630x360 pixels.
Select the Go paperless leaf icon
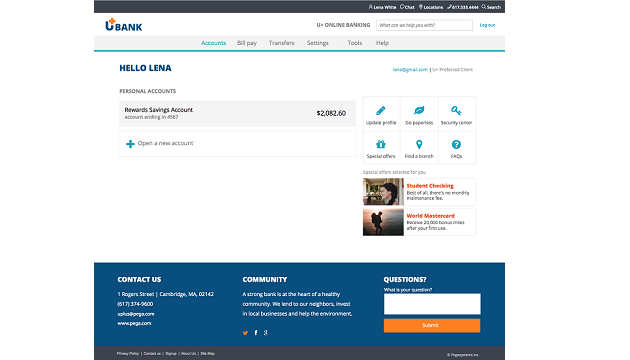click(x=419, y=110)
